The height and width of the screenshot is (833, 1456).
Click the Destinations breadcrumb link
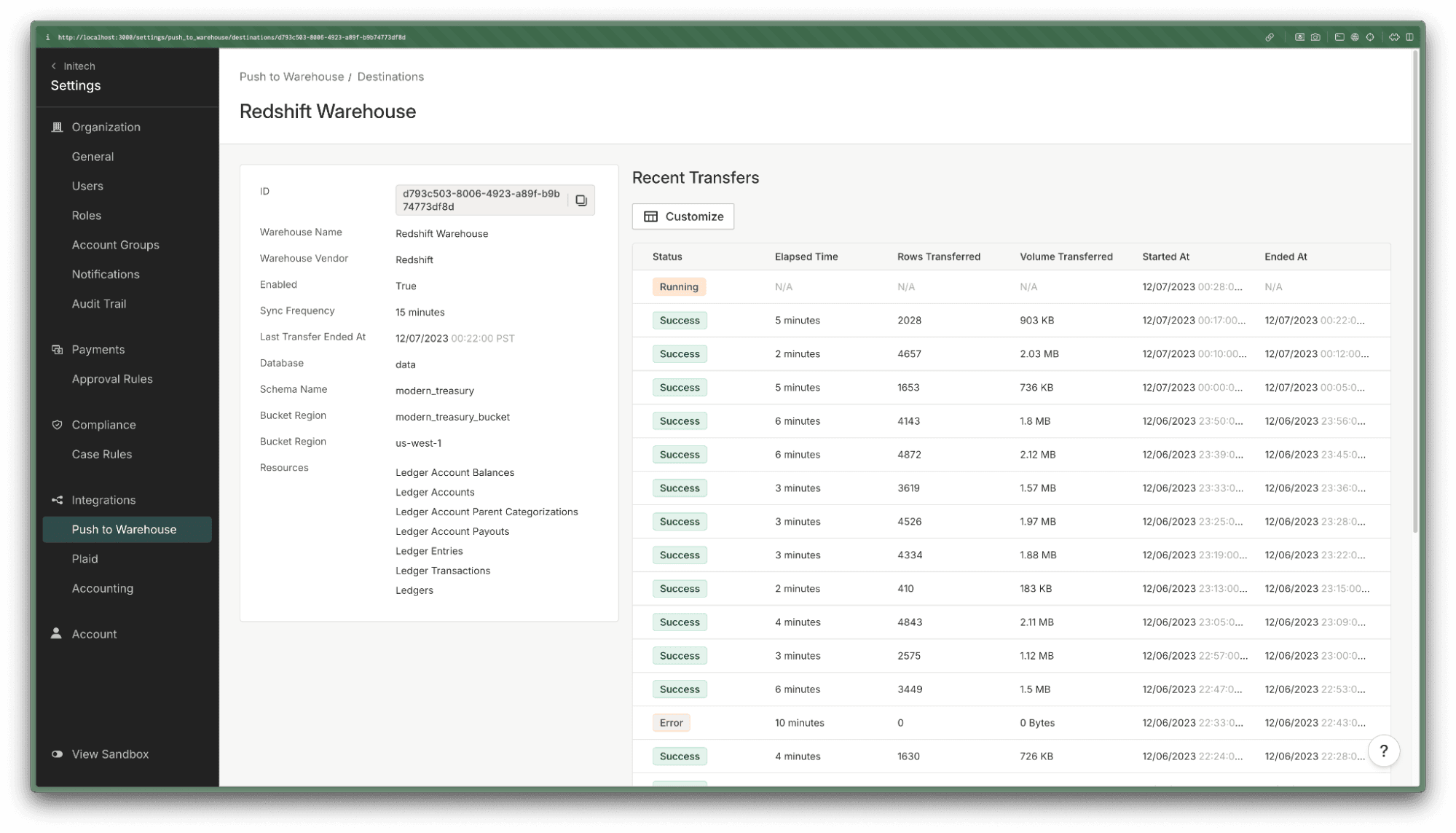coord(390,77)
